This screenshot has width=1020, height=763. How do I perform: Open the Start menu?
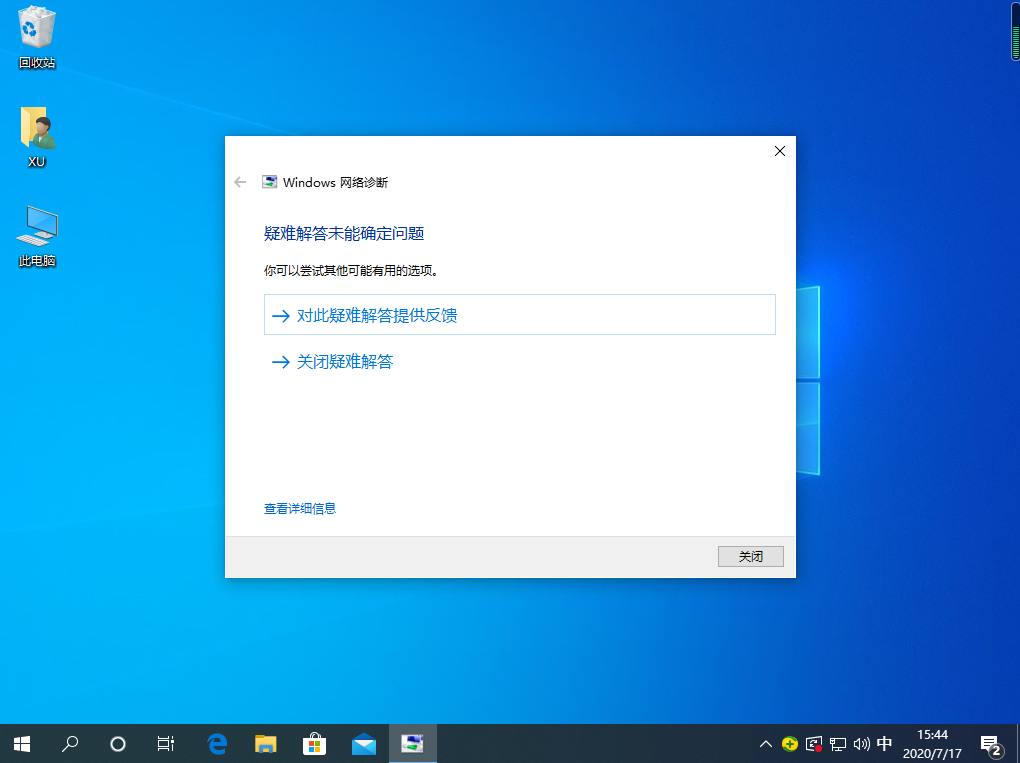[20, 744]
